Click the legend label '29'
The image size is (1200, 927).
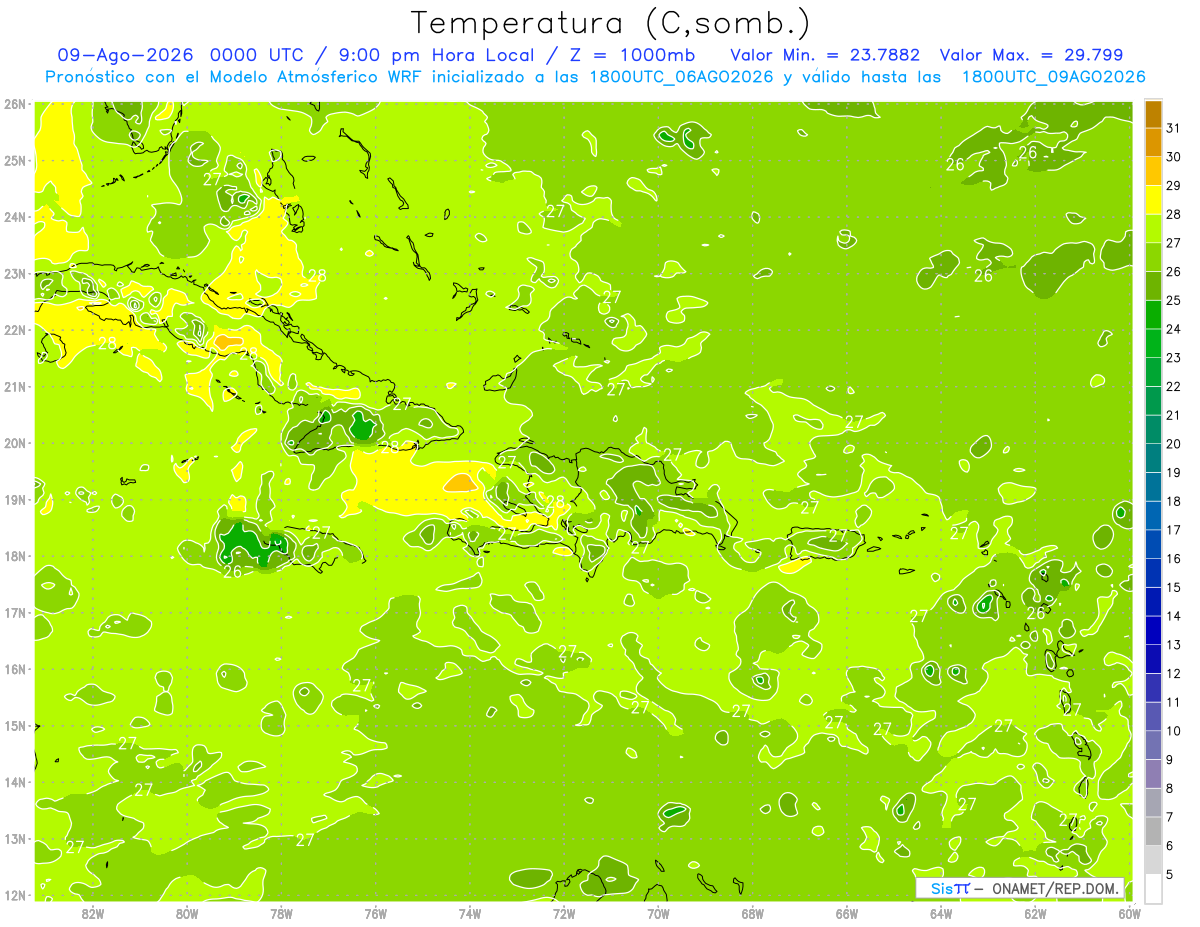[x=1174, y=186]
